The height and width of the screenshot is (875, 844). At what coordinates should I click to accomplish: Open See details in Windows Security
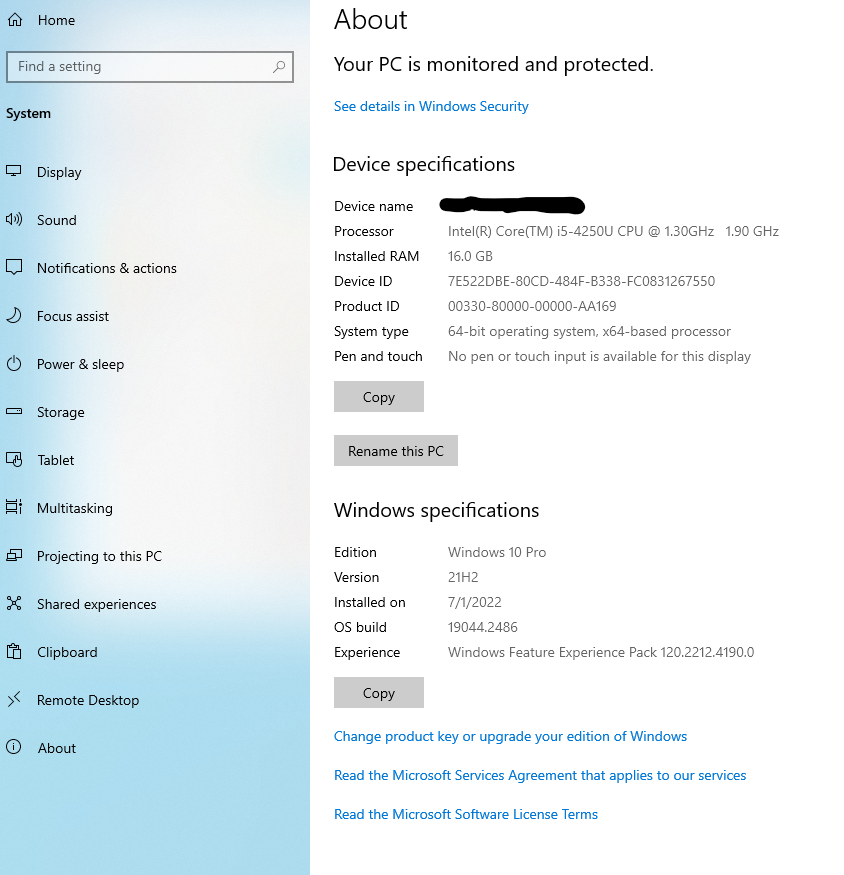coord(431,106)
